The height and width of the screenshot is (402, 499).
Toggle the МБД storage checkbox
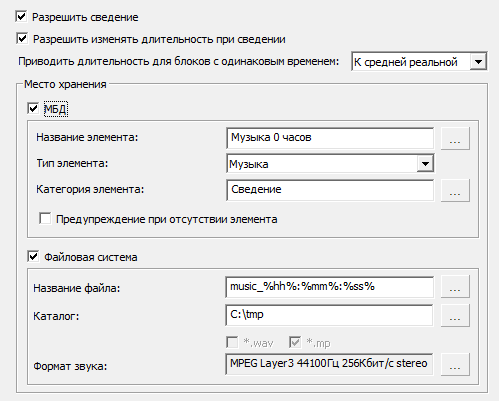[33, 109]
